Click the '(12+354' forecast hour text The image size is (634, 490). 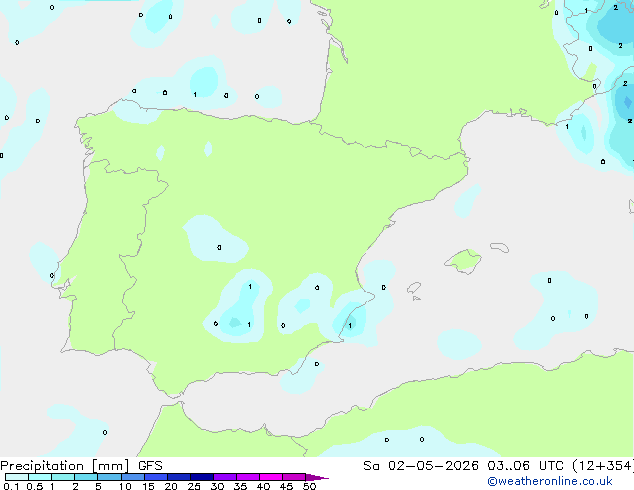(603, 466)
